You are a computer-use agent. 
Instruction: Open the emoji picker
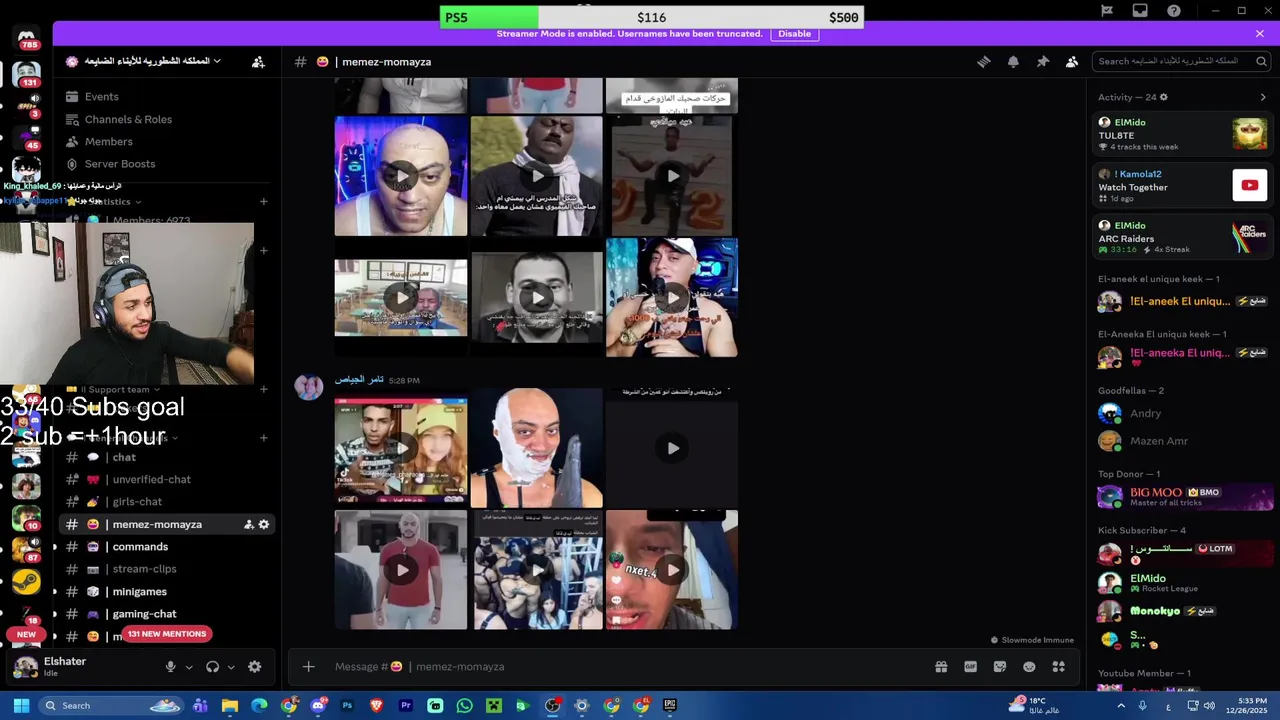click(x=1029, y=667)
